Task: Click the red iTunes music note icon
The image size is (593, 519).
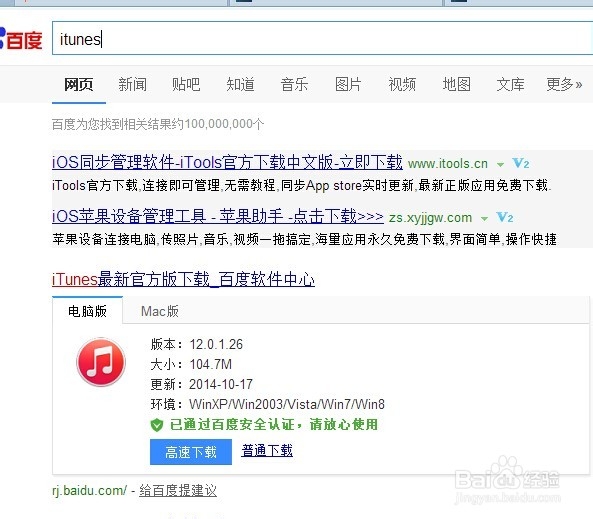Action: point(101,362)
